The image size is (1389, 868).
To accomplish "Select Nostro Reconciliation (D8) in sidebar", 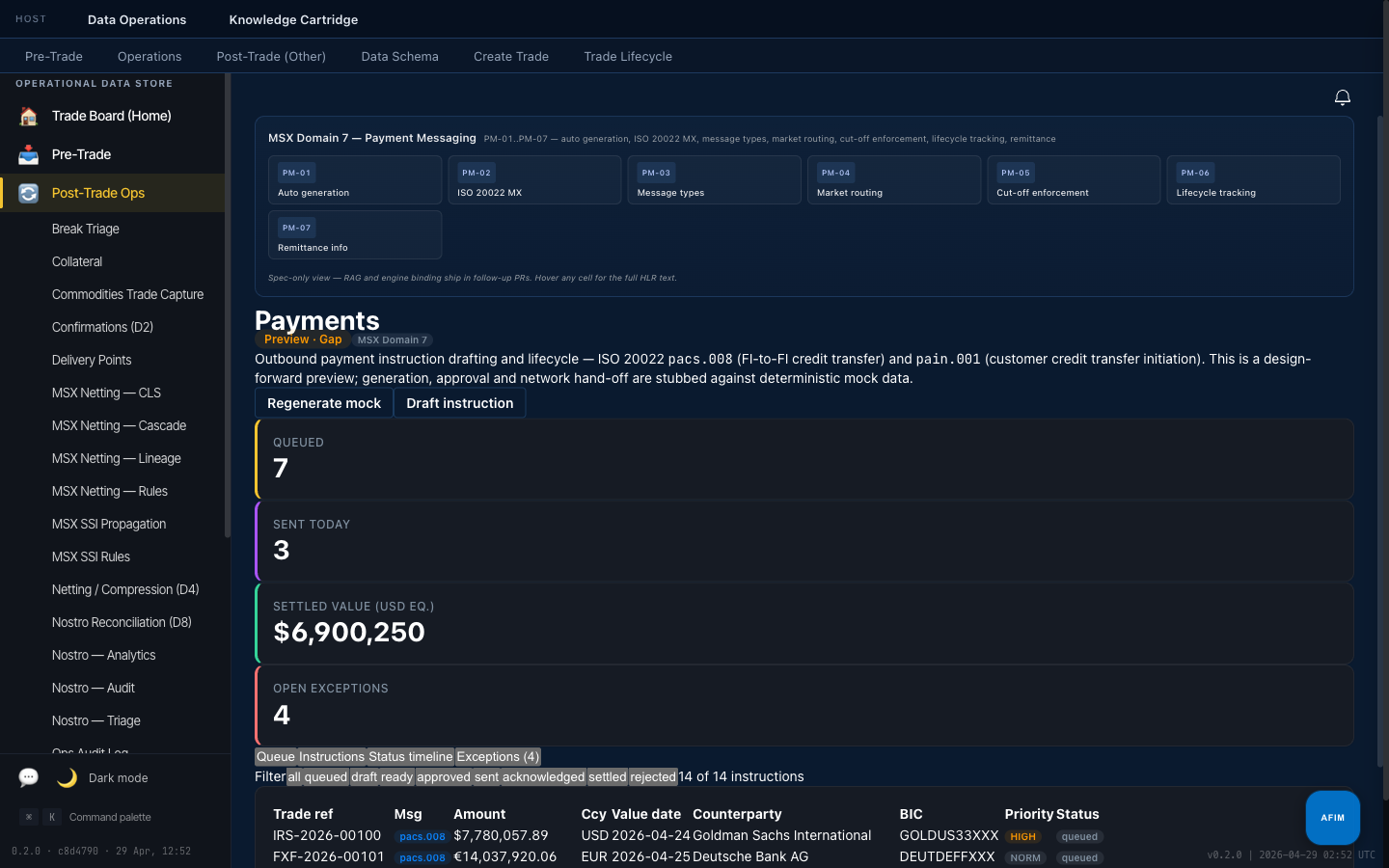I will (x=122, y=622).
